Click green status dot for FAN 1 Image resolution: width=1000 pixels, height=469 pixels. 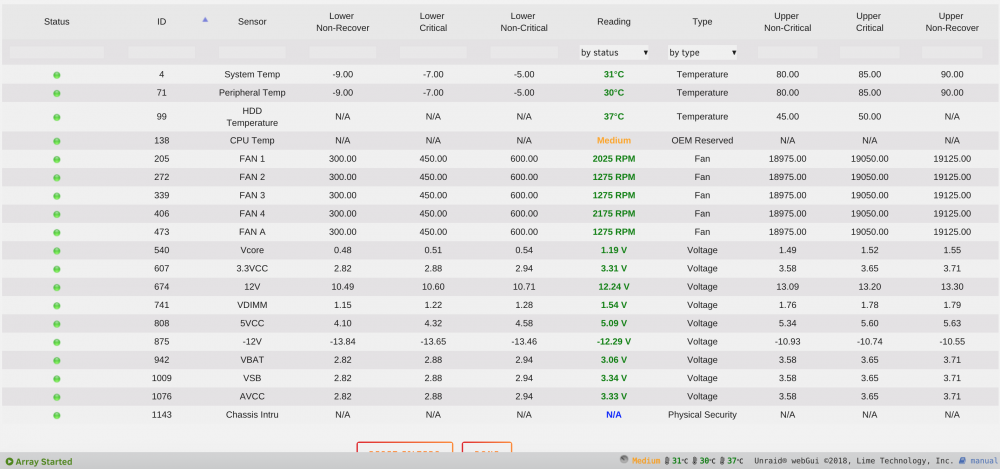click(x=57, y=160)
